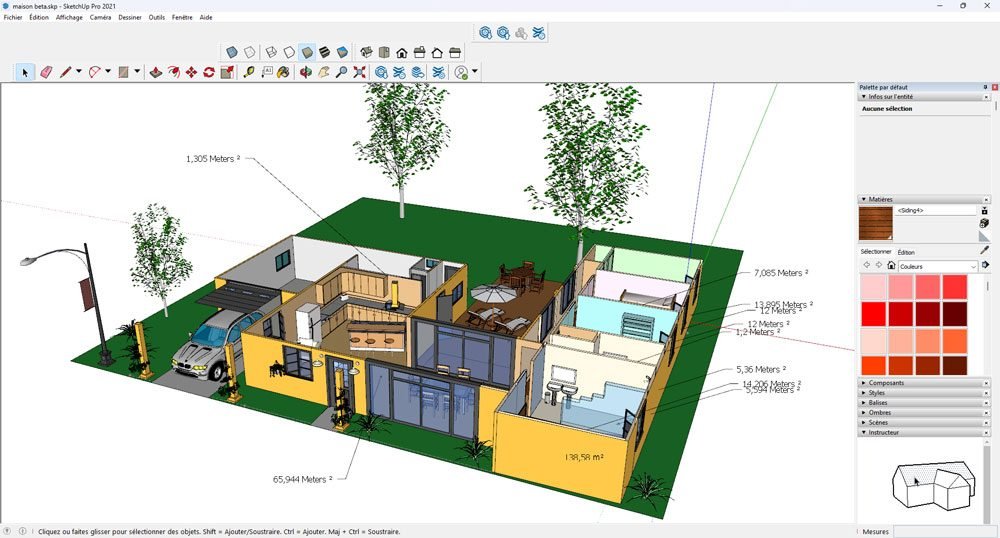Set Iso standard view
Screen dimensions: 1000x538
click(x=366, y=52)
